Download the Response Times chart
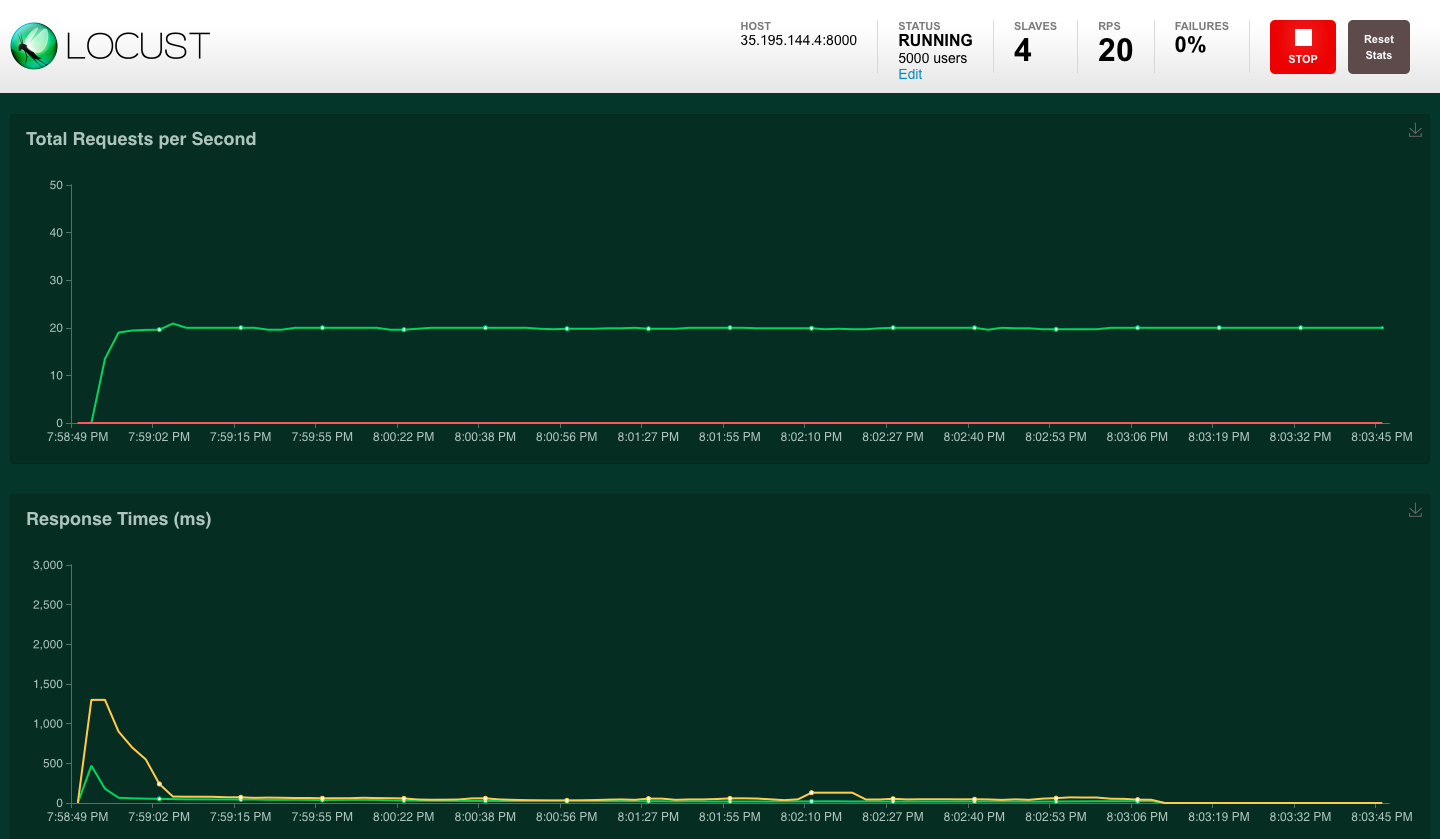 (1415, 510)
